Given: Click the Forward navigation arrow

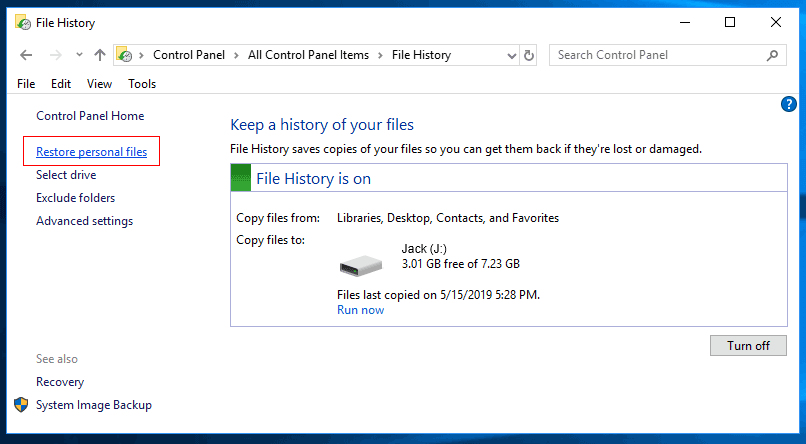Looking at the screenshot, I should coord(56,55).
